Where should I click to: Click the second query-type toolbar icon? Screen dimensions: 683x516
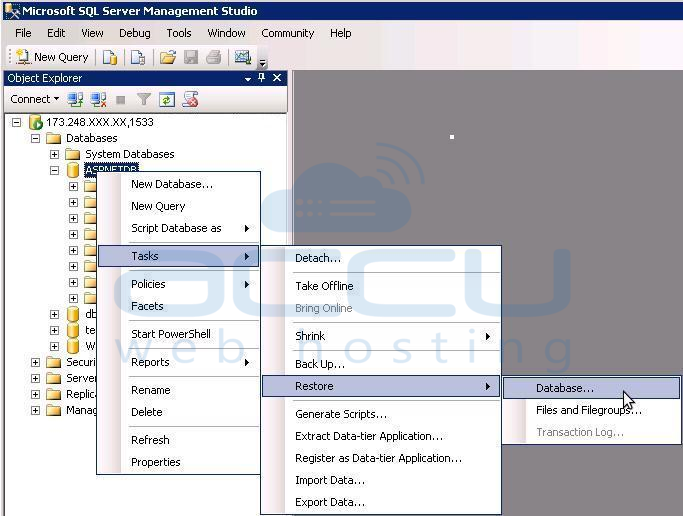pyautogui.click(x=138, y=57)
